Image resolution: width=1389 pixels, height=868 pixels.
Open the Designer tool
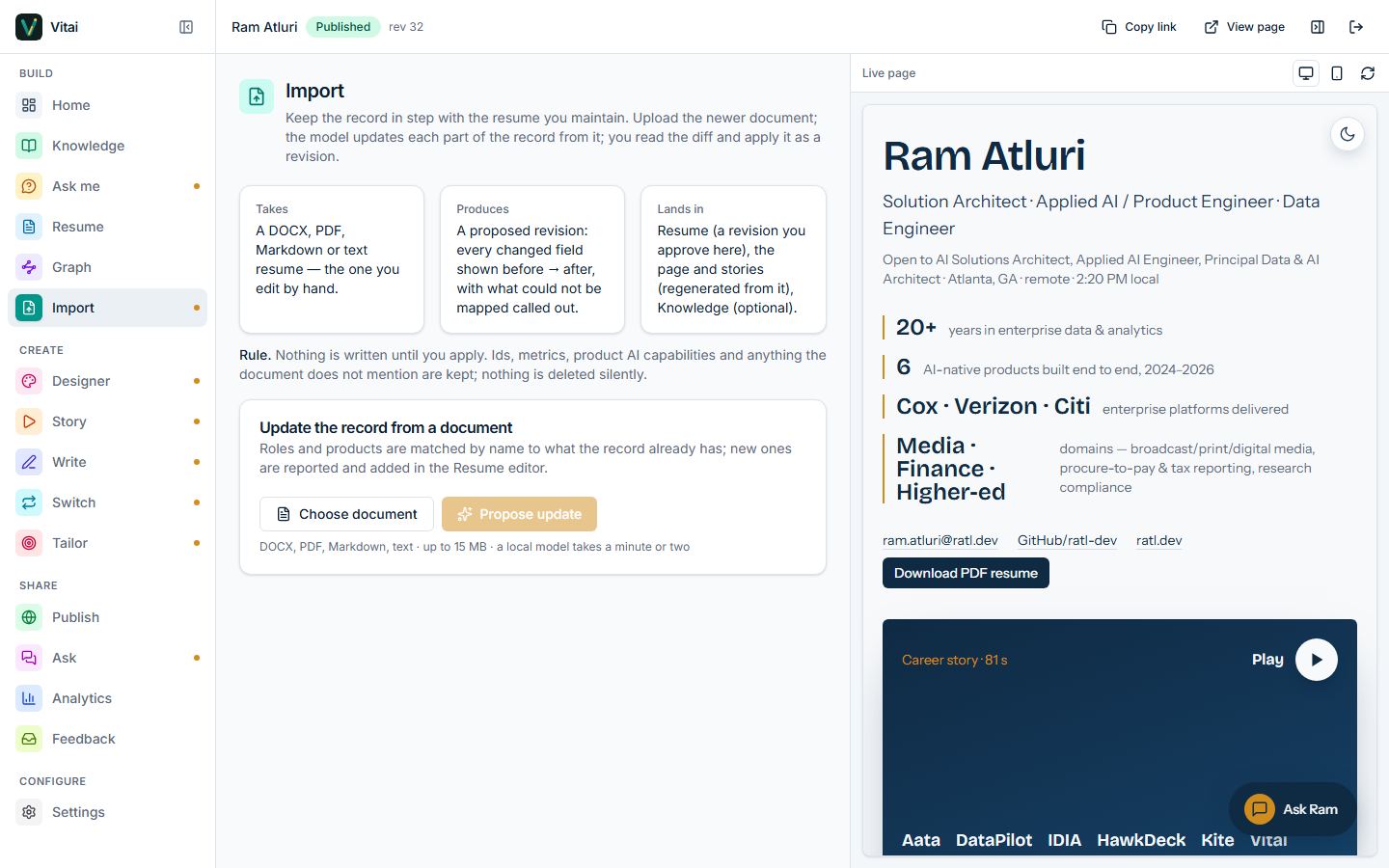pyautogui.click(x=107, y=381)
